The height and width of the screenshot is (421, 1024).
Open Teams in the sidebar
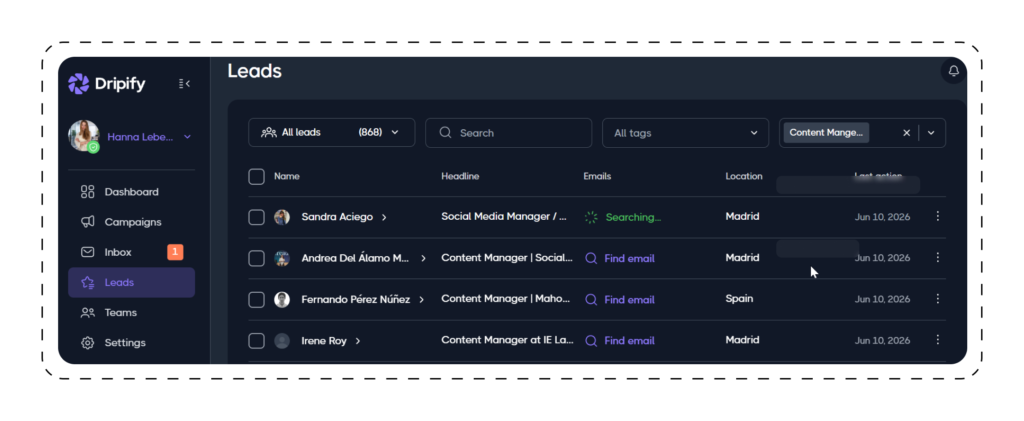click(131, 313)
